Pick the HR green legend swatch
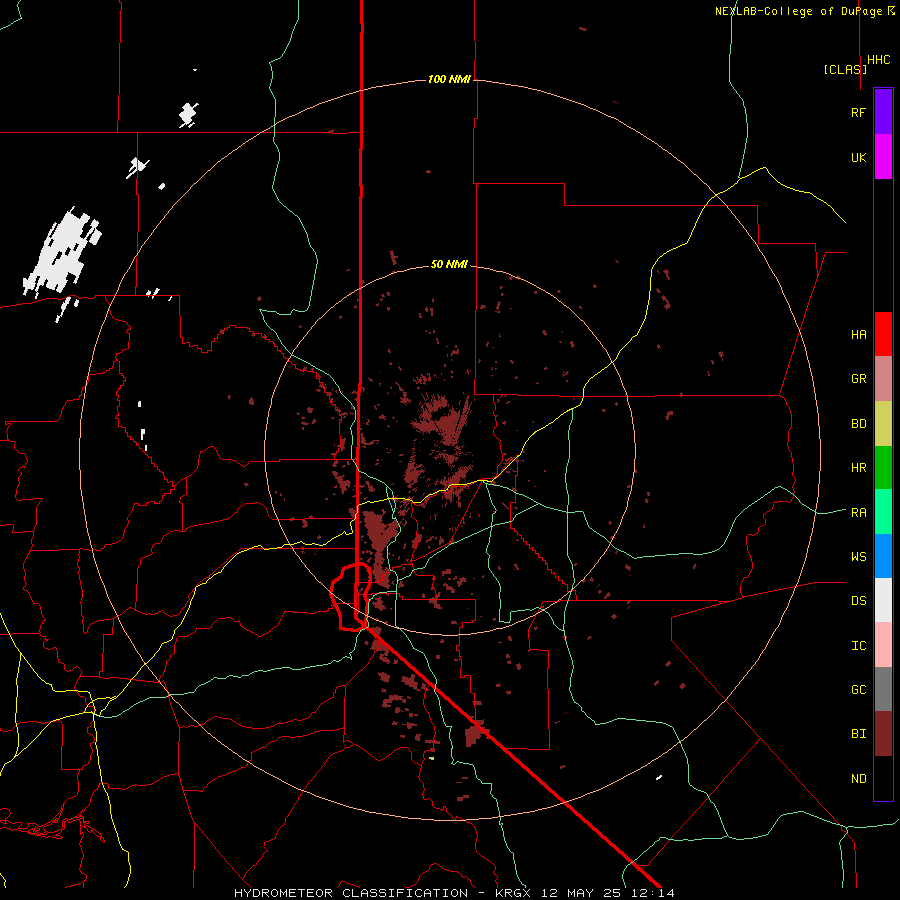This screenshot has width=900, height=900. [x=883, y=467]
